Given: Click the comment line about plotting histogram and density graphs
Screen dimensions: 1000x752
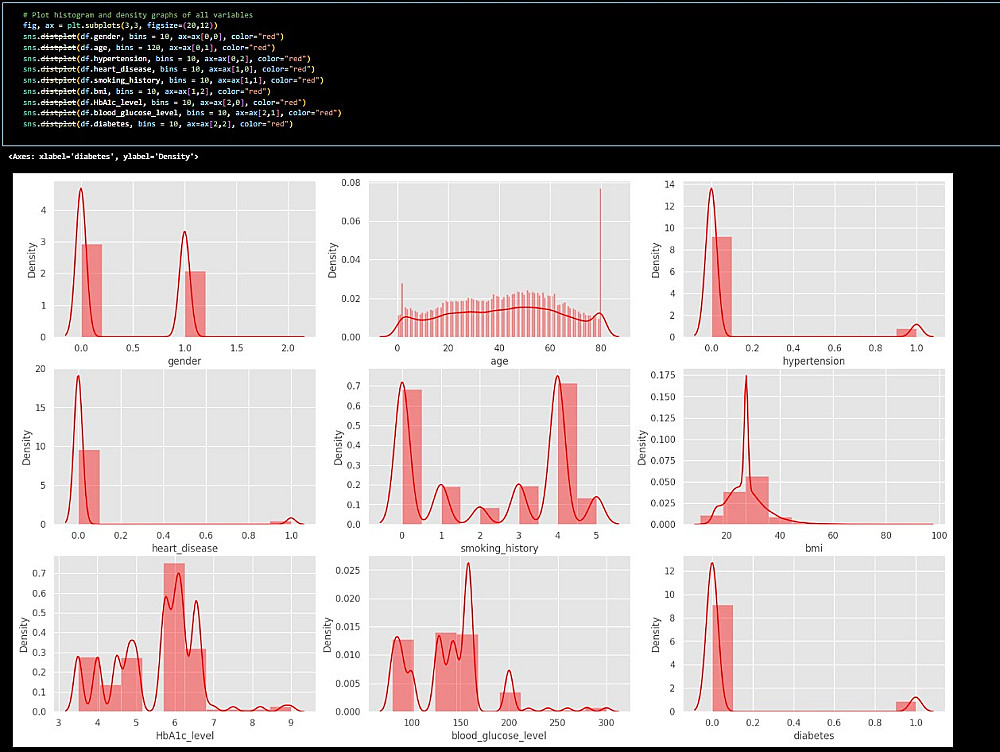Looking at the screenshot, I should [137, 15].
